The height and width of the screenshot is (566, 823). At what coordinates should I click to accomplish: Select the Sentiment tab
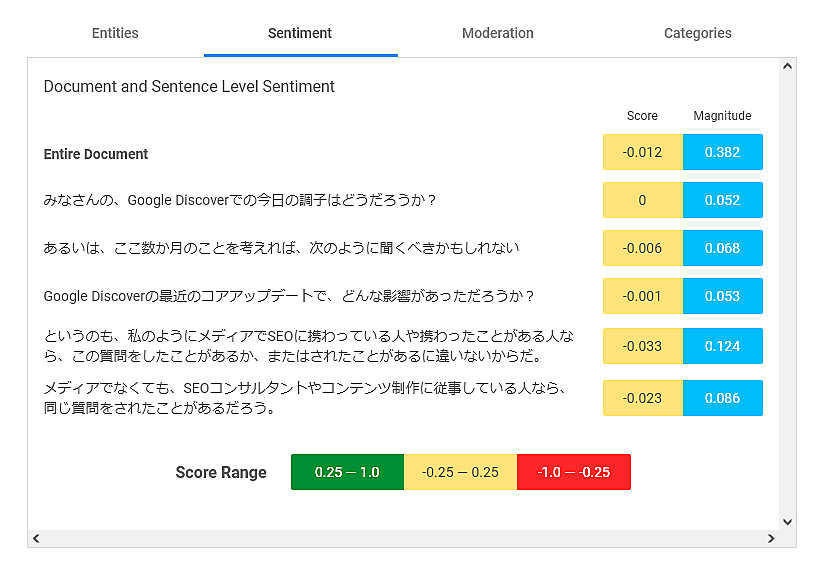[300, 33]
